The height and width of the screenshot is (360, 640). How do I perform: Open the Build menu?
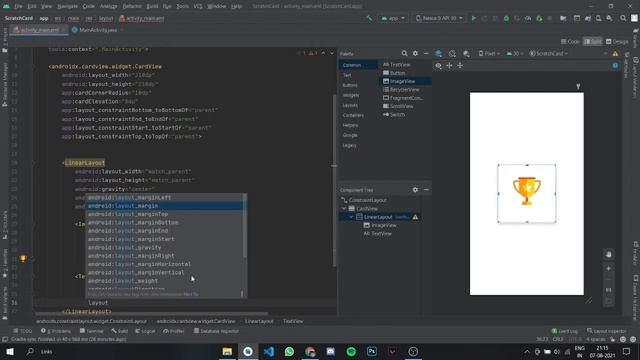click(152, 6)
